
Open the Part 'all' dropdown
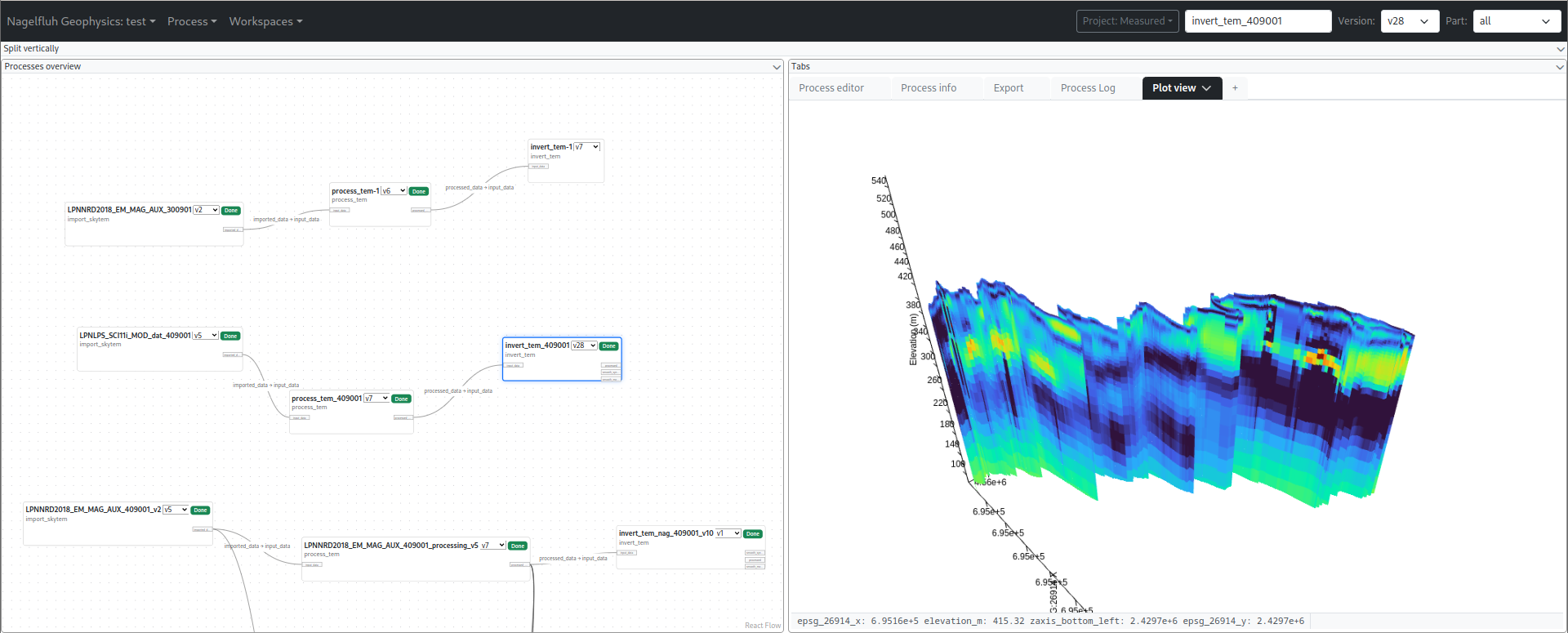[1517, 21]
